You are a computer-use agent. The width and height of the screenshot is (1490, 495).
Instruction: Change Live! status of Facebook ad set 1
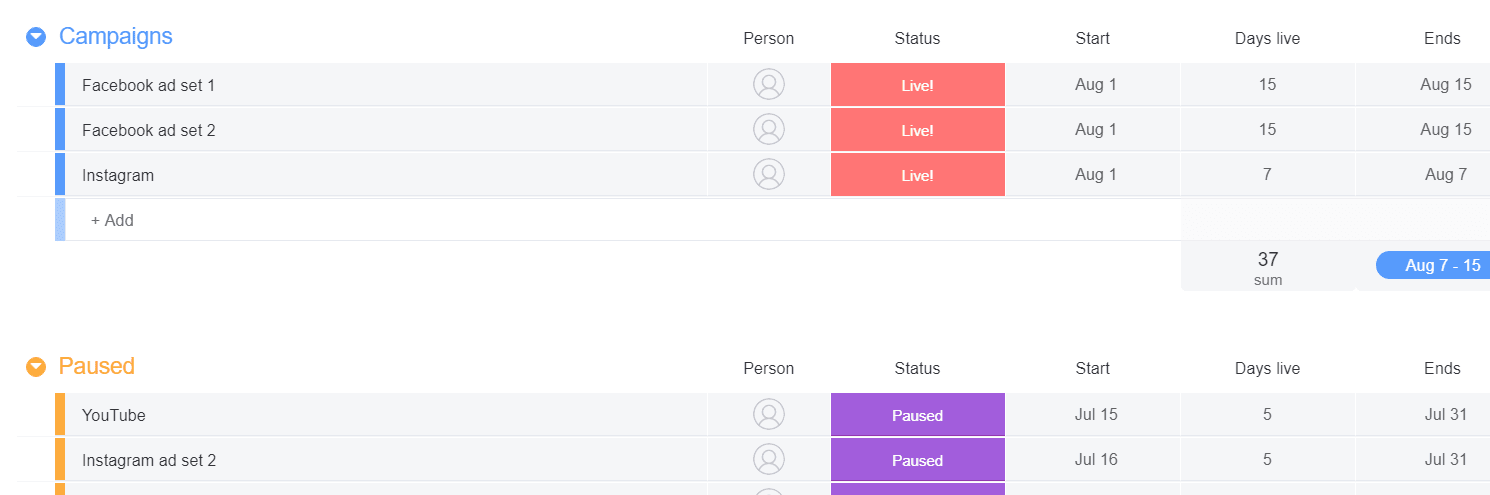click(x=918, y=85)
